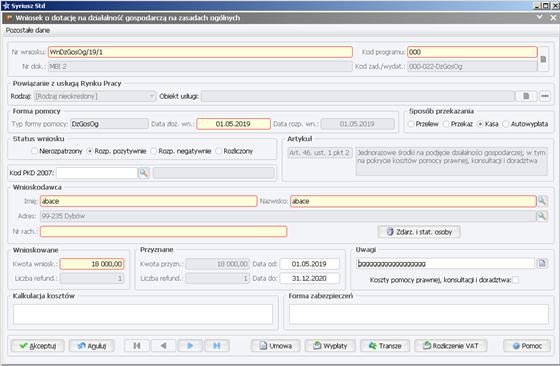Image resolution: width=560 pixels, height=366 pixels.
Task: Click the Data od date field
Action: click(x=309, y=264)
